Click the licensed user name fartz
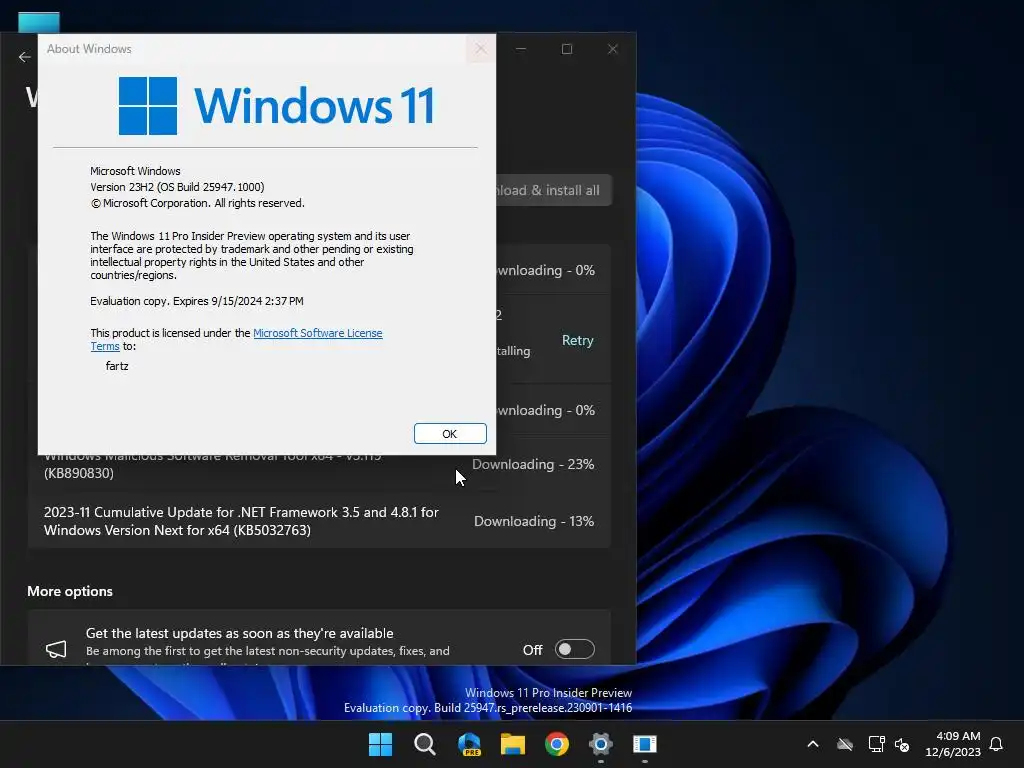Viewport: 1024px width, 768px height. [117, 366]
